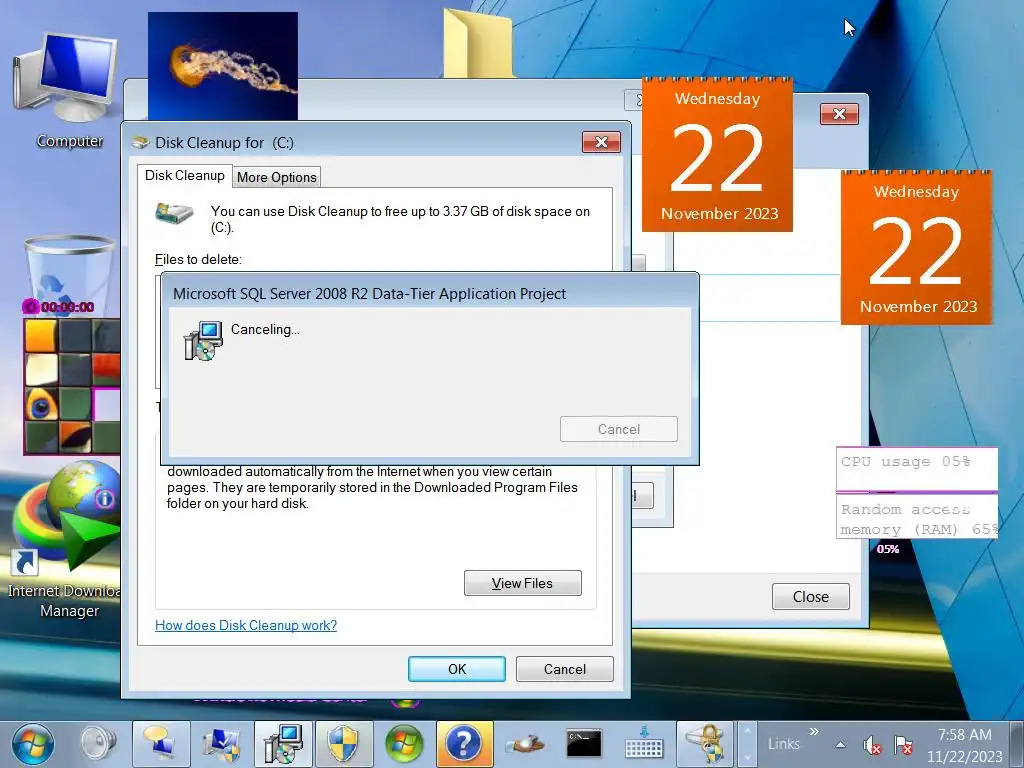This screenshot has height=768, width=1024.
Task: Close the Disk Cleanup for (C:) window
Action: click(x=601, y=142)
